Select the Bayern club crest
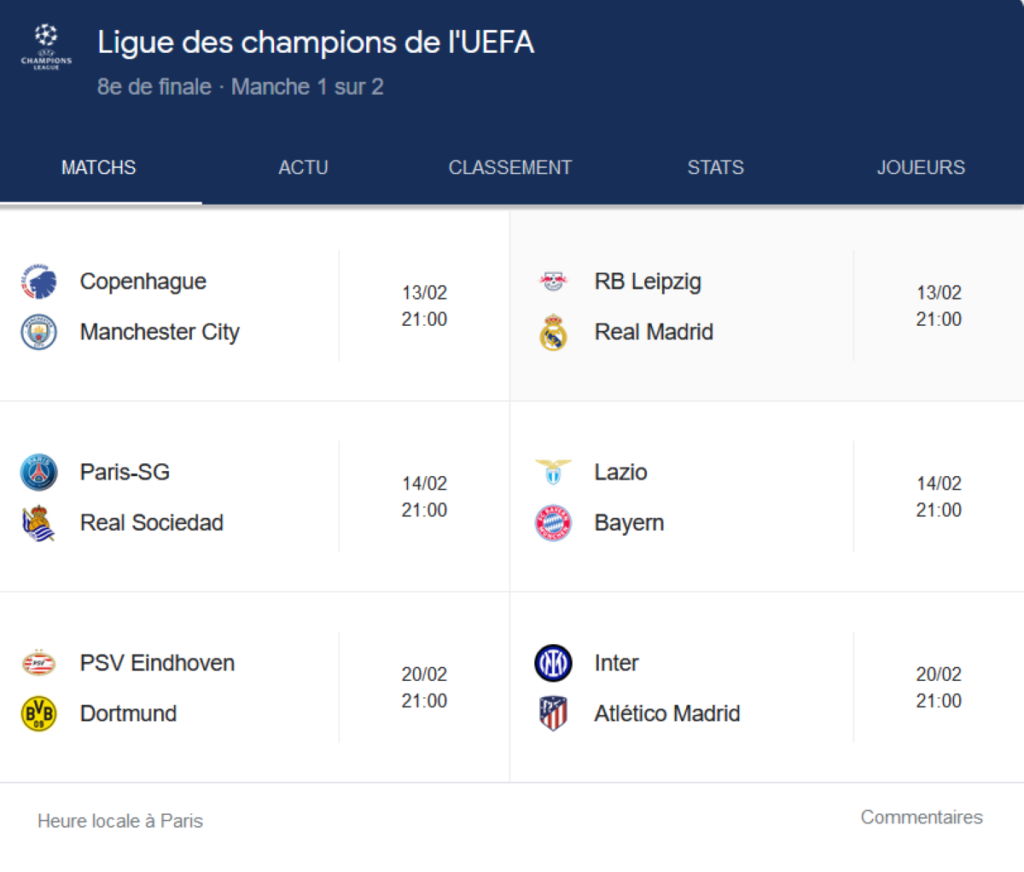The height and width of the screenshot is (872, 1024). (x=554, y=522)
